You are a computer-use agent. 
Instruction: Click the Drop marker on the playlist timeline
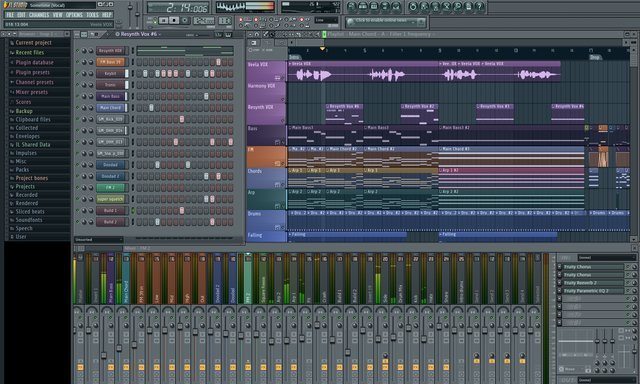point(595,57)
